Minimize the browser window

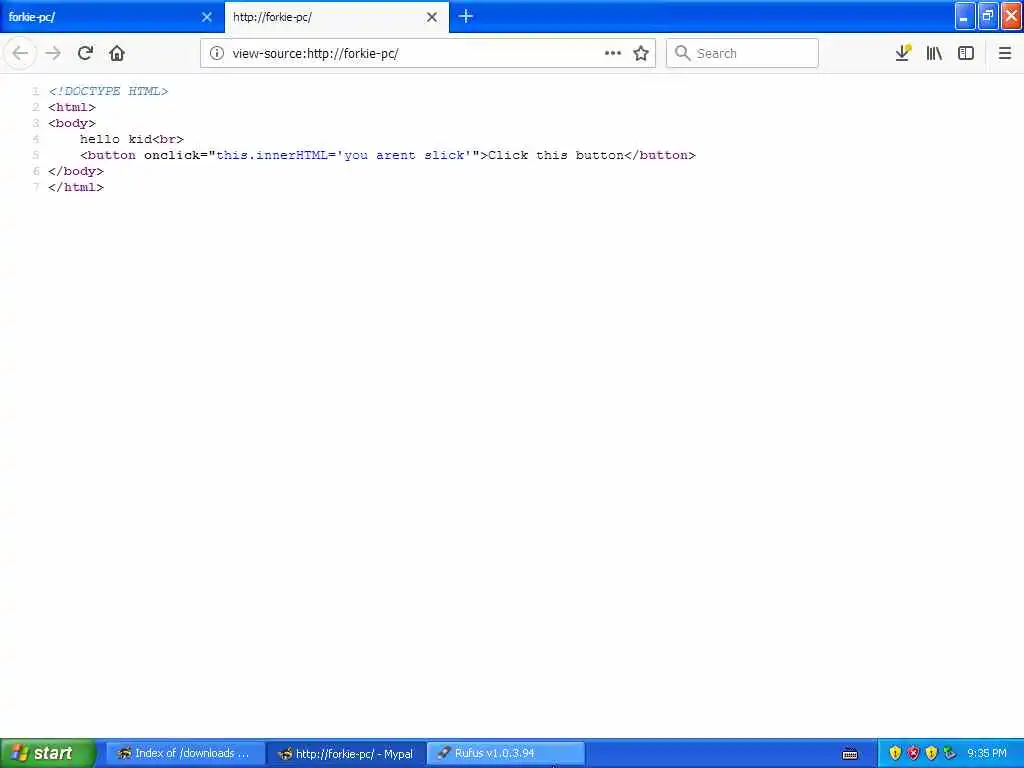tap(965, 16)
